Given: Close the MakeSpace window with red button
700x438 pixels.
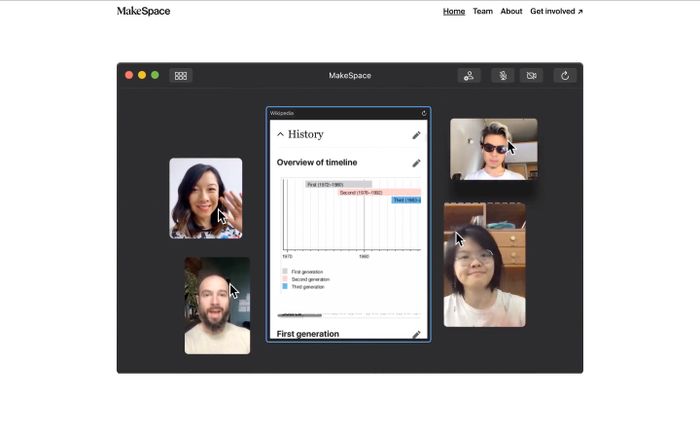Looking at the screenshot, I should pyautogui.click(x=129, y=75).
